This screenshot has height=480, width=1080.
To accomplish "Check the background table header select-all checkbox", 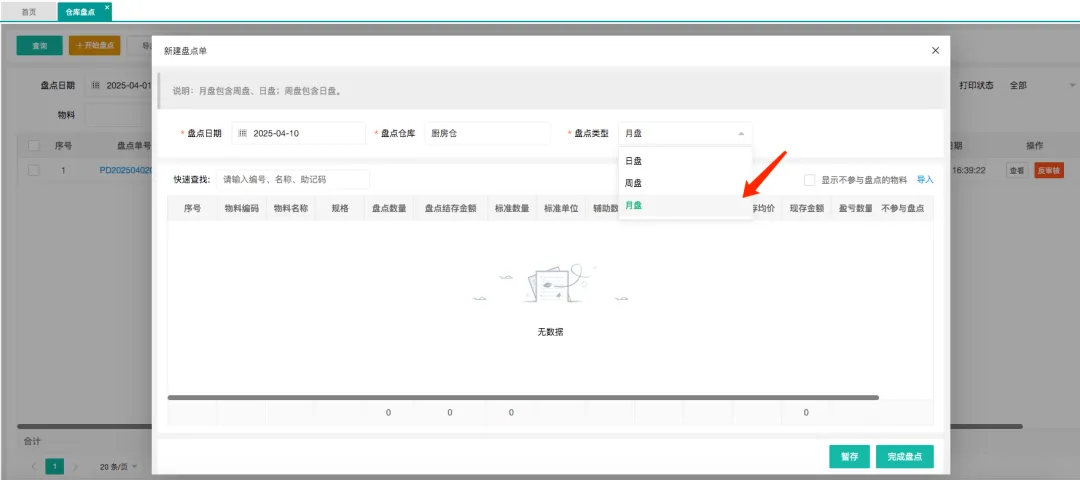I will click(x=34, y=146).
